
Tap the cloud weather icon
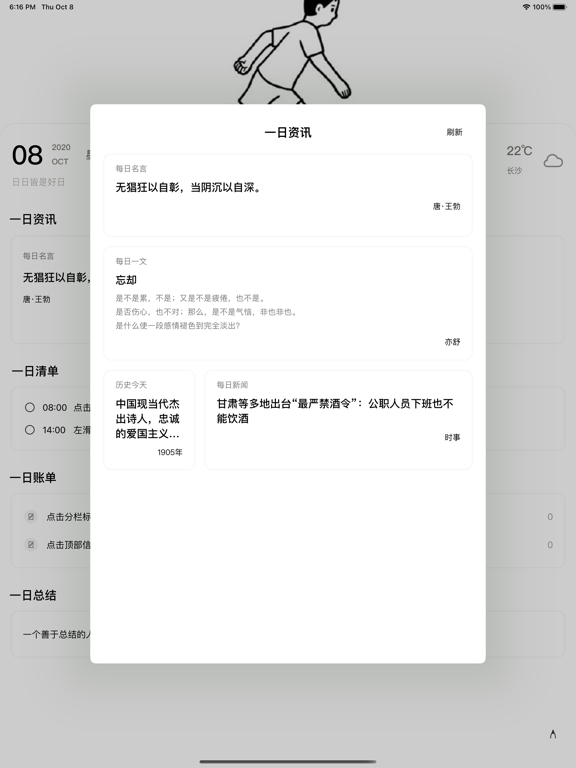point(553,161)
